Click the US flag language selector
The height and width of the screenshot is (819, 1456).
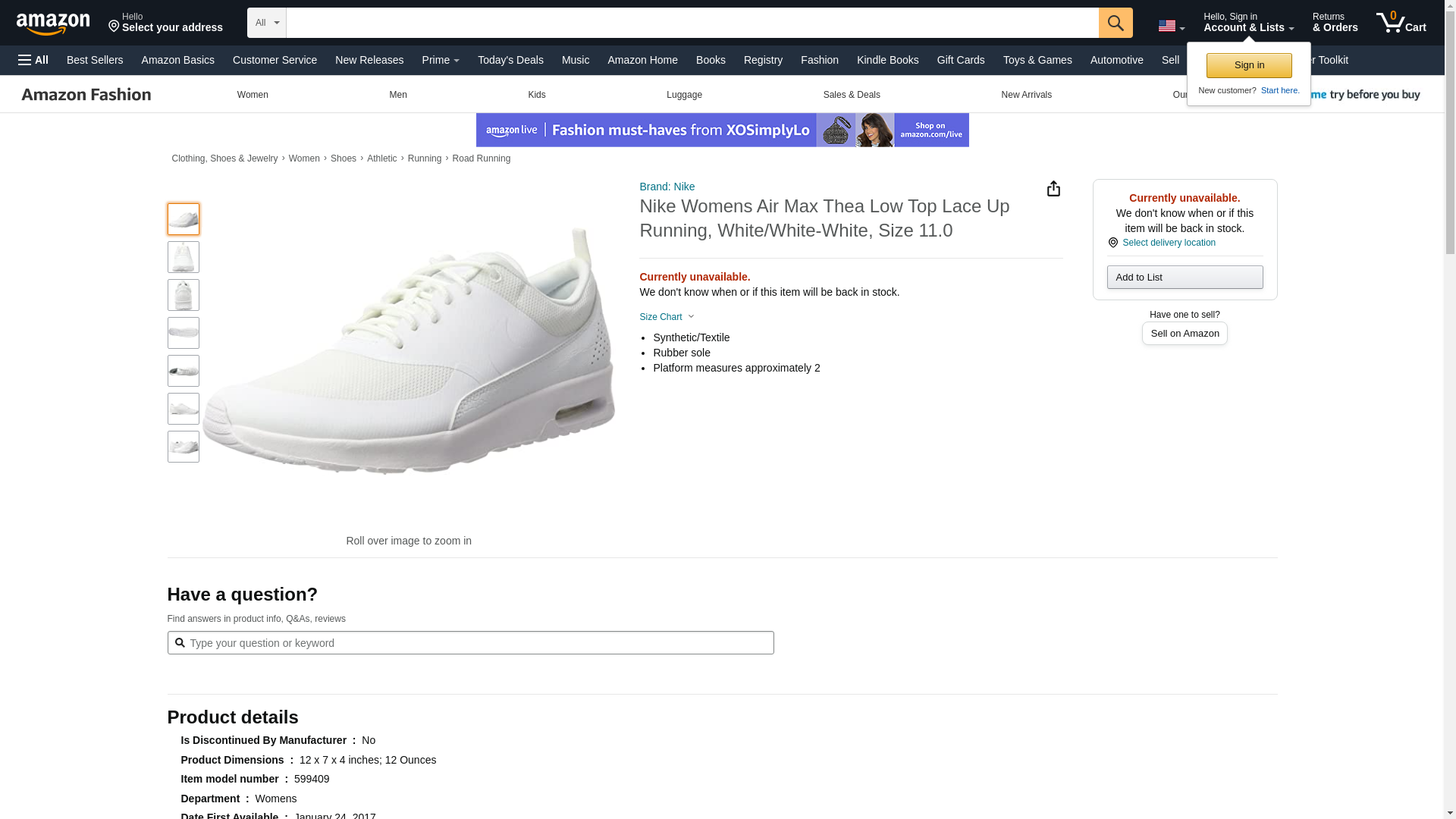(1170, 26)
